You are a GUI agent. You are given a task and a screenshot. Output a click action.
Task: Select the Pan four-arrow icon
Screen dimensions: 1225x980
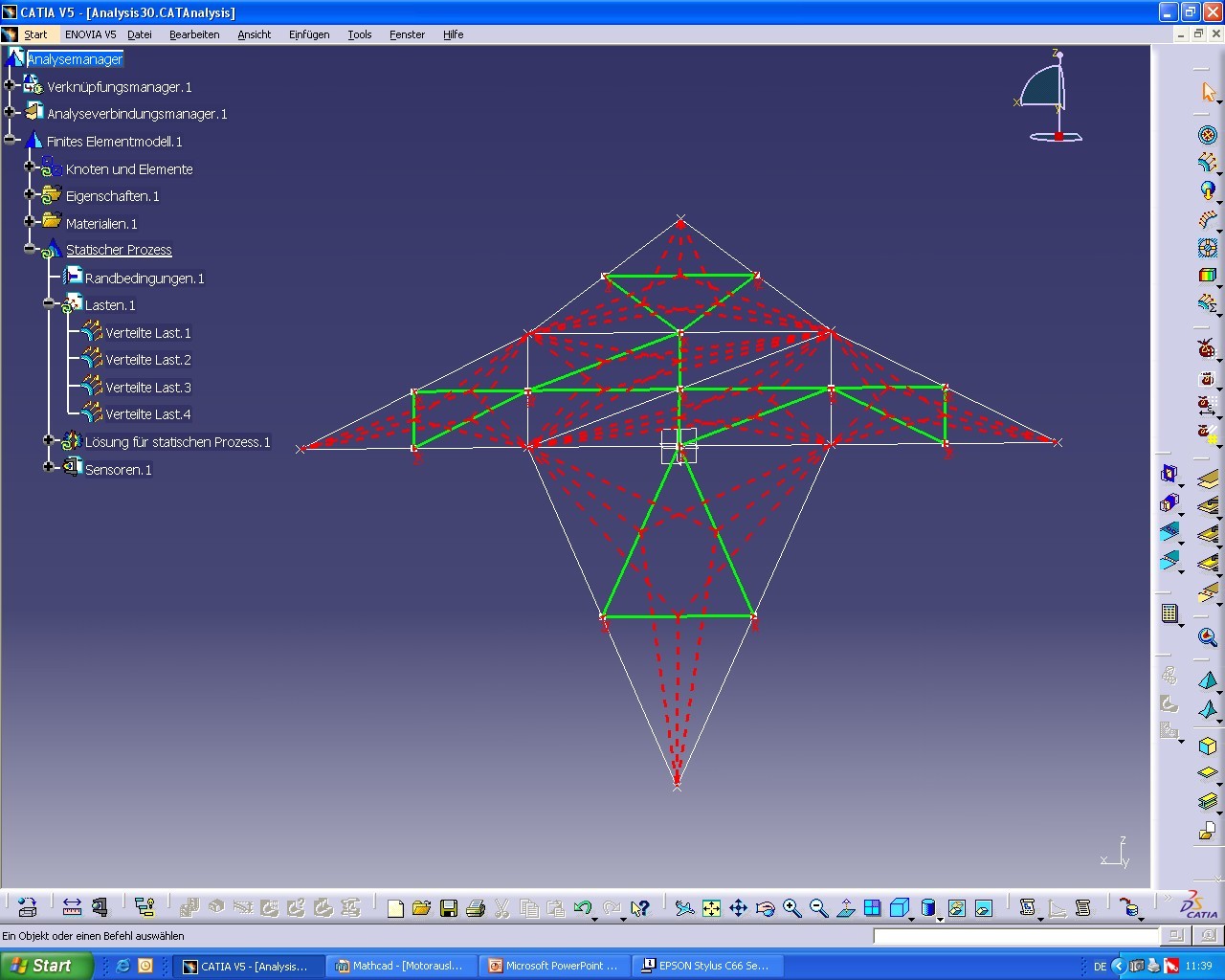tap(738, 908)
